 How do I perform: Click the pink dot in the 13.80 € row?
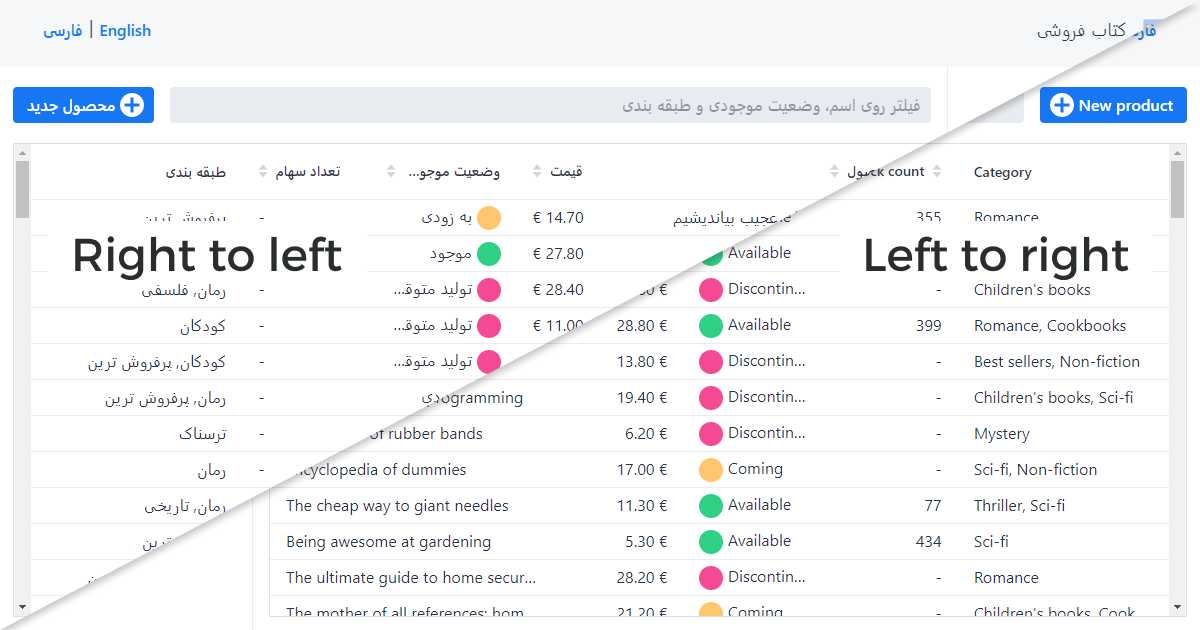(711, 362)
